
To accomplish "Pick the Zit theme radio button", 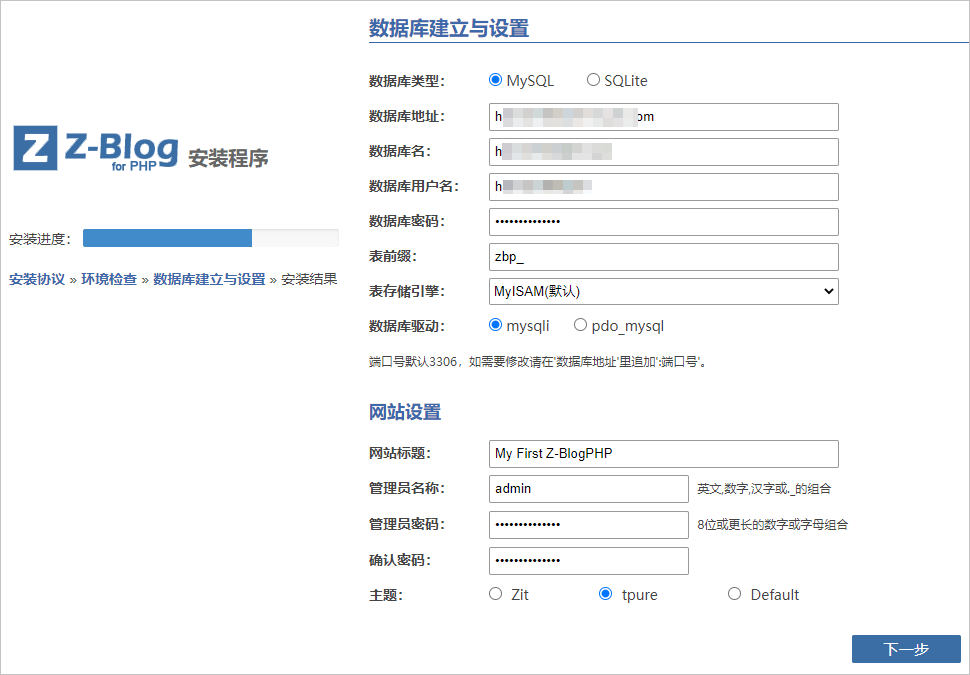I will [x=495, y=594].
